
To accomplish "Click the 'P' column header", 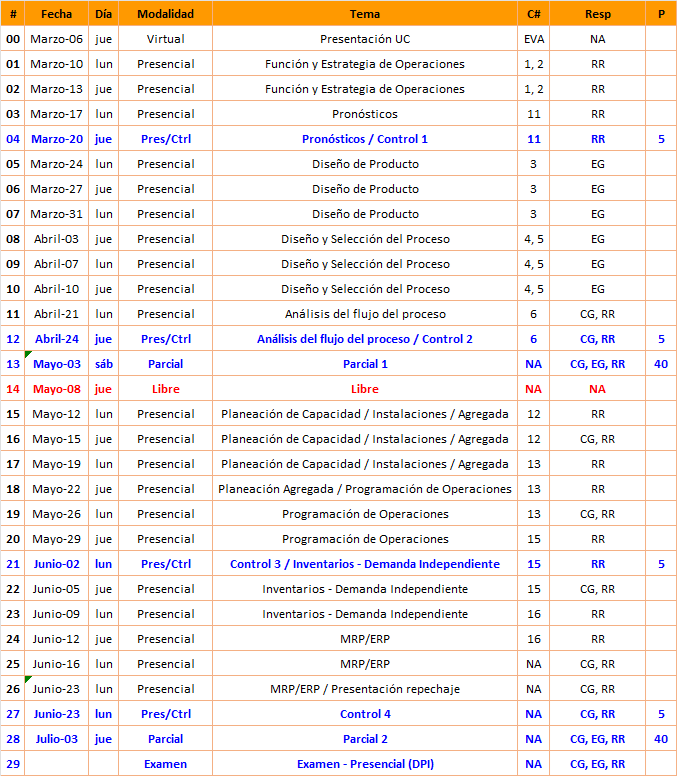I will click(661, 14).
